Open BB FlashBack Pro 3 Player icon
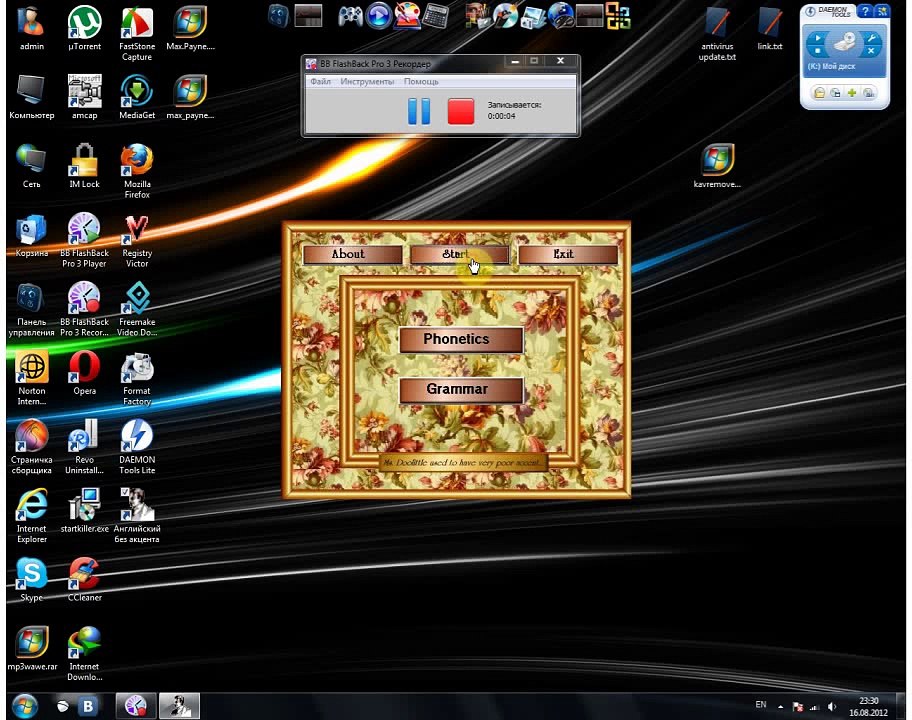The height and width of the screenshot is (720, 912). pyautogui.click(x=84, y=240)
